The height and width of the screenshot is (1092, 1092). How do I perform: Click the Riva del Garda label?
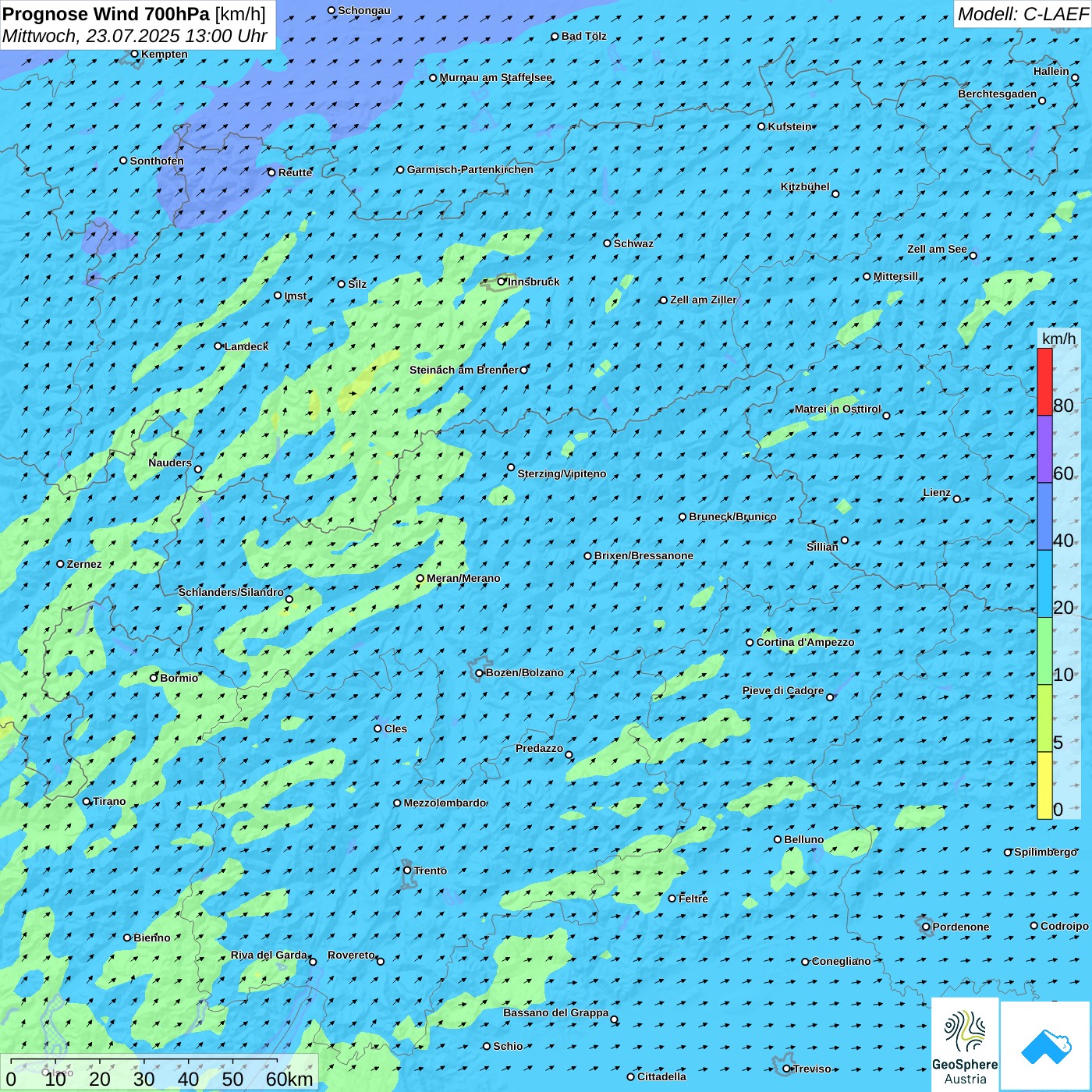tap(269, 955)
